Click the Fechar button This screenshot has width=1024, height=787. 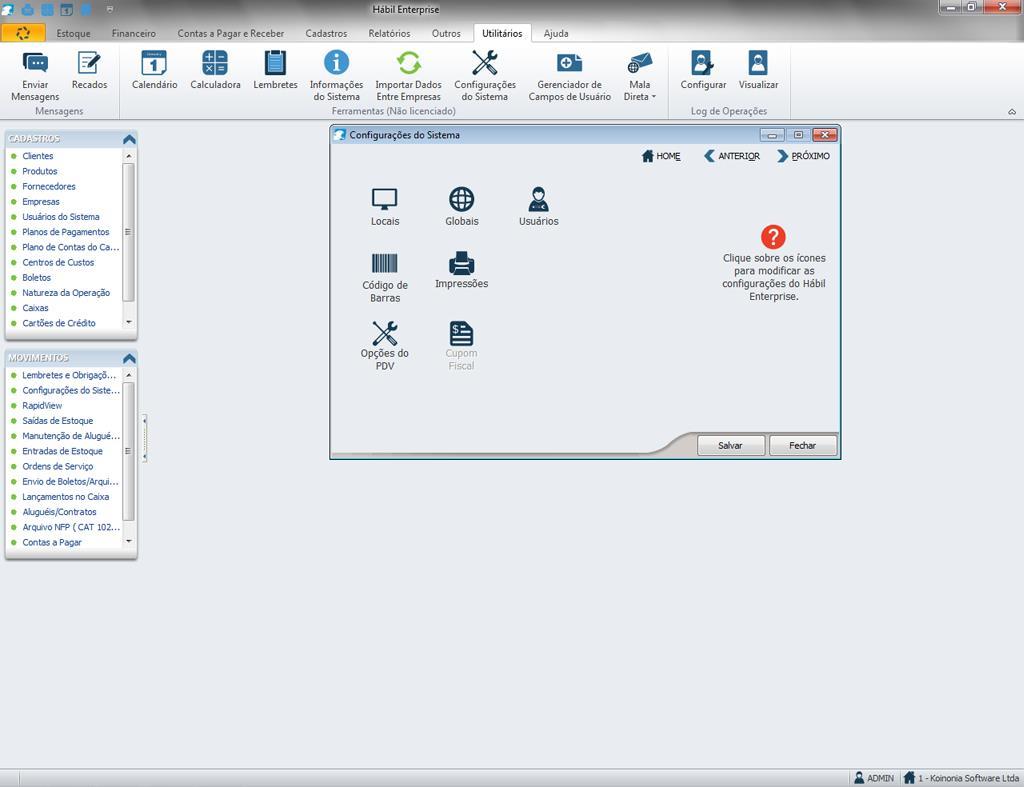[x=803, y=445]
